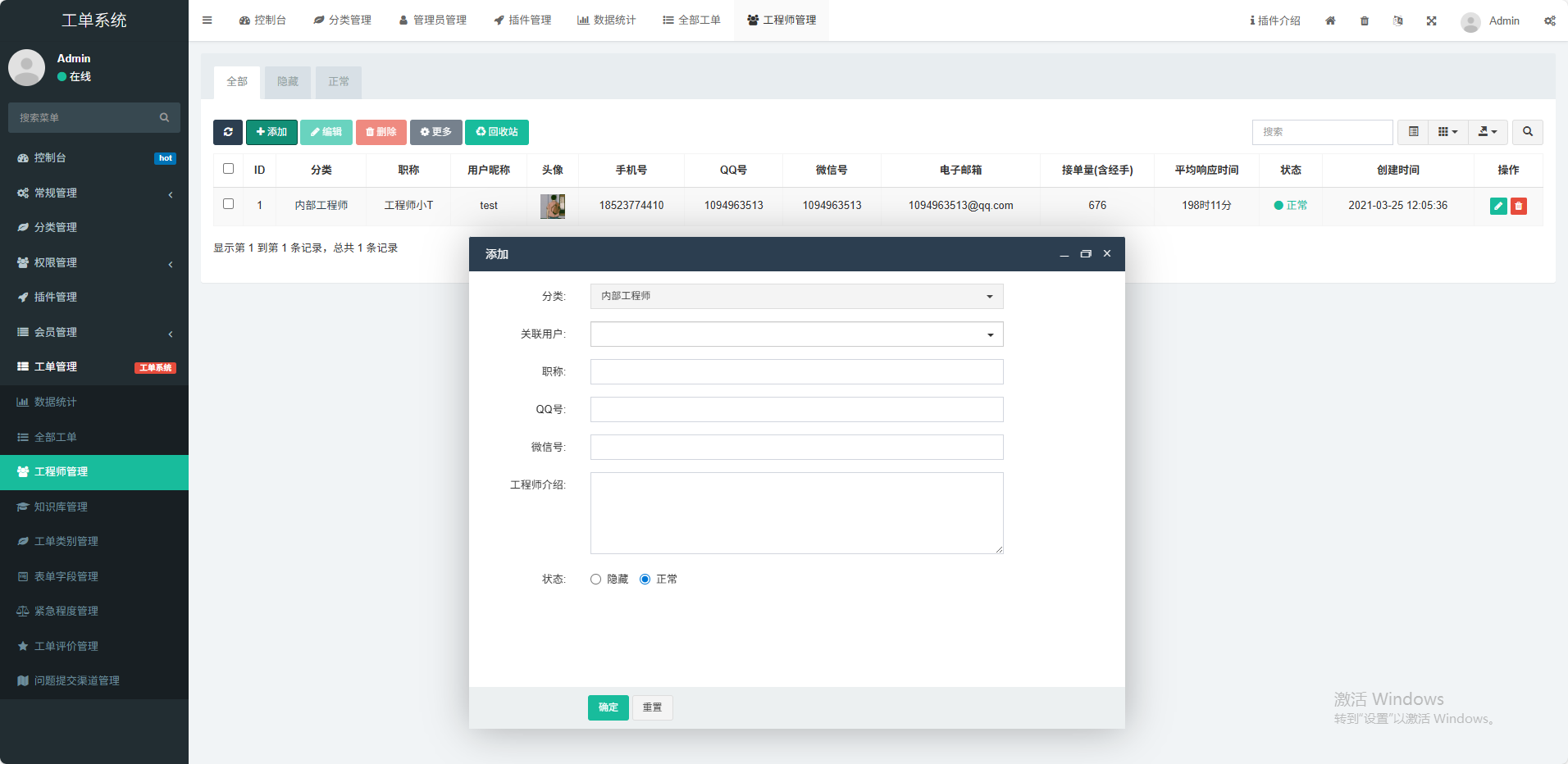Click the red delete trash icon in row

[x=1519, y=207]
